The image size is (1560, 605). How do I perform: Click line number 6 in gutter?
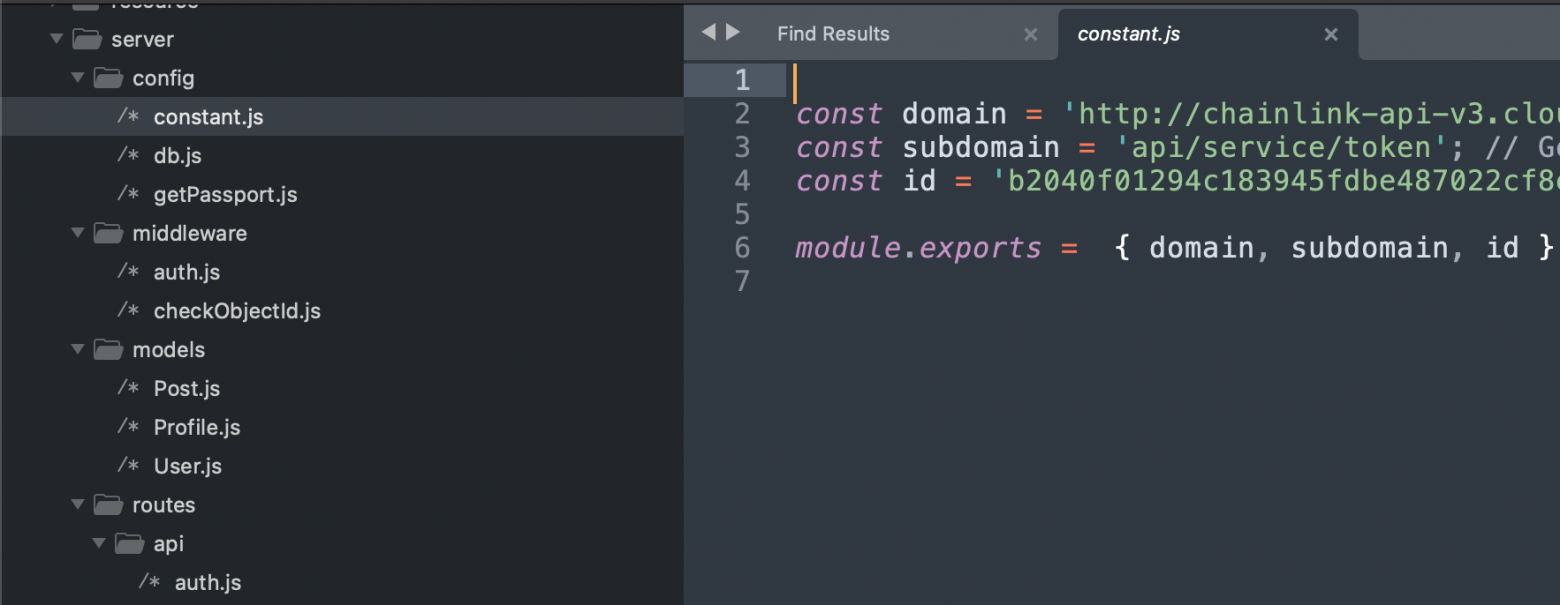(x=742, y=248)
